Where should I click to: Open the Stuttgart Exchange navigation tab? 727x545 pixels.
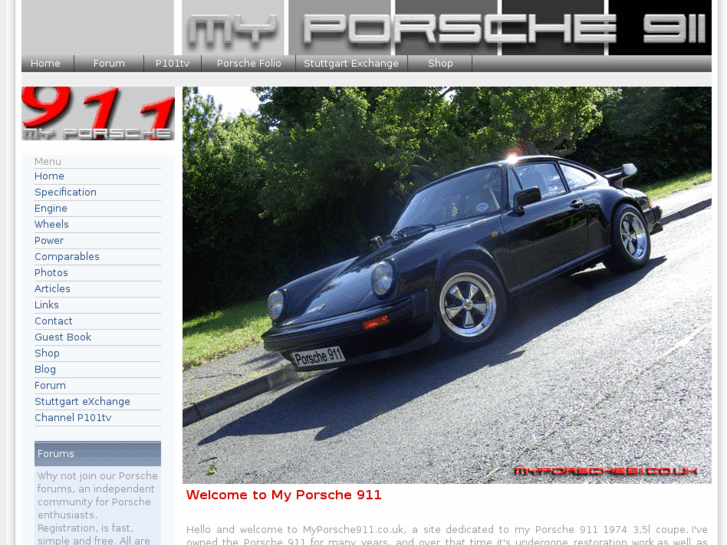(351, 64)
